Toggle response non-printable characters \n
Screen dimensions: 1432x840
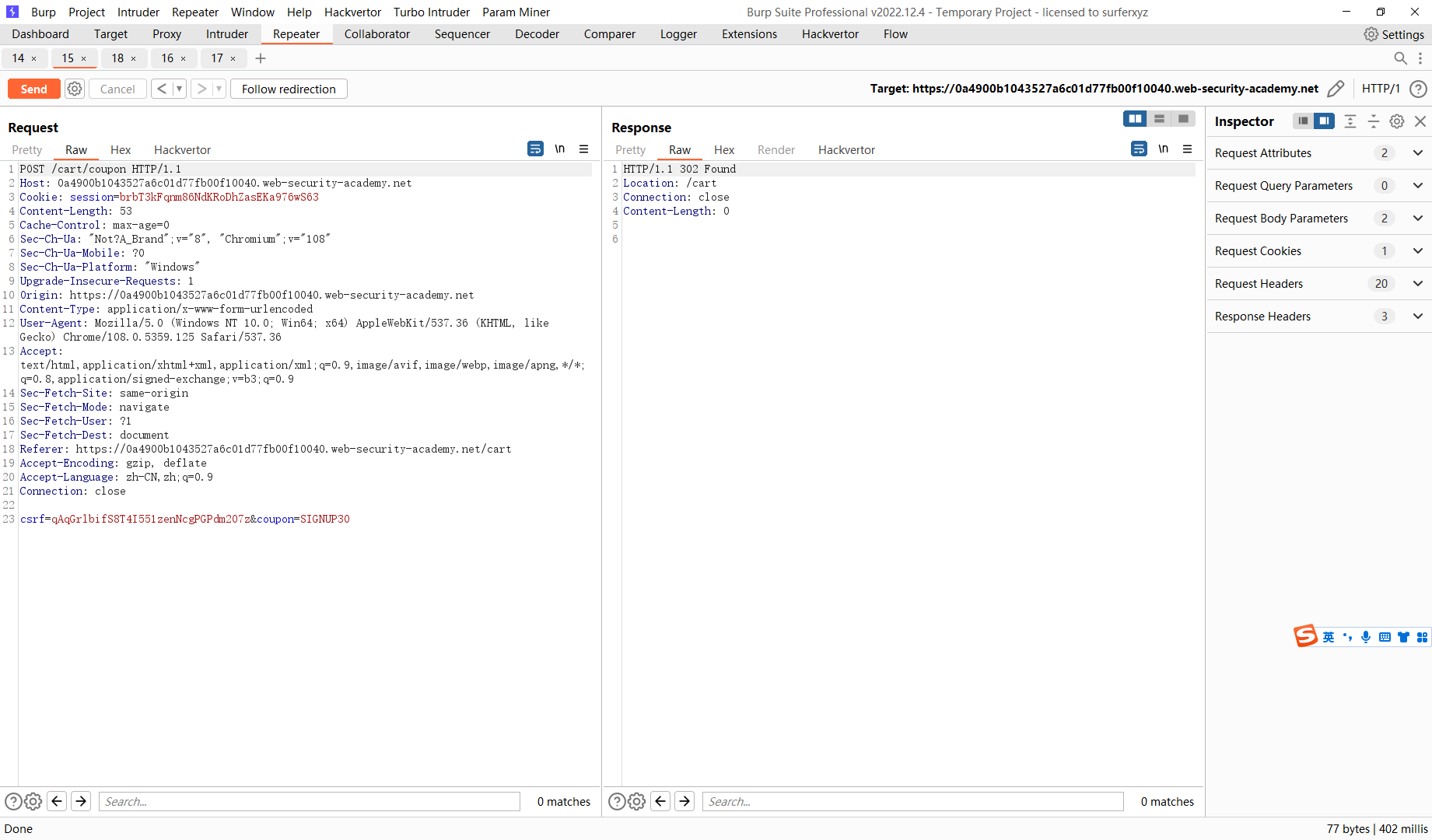(1164, 149)
